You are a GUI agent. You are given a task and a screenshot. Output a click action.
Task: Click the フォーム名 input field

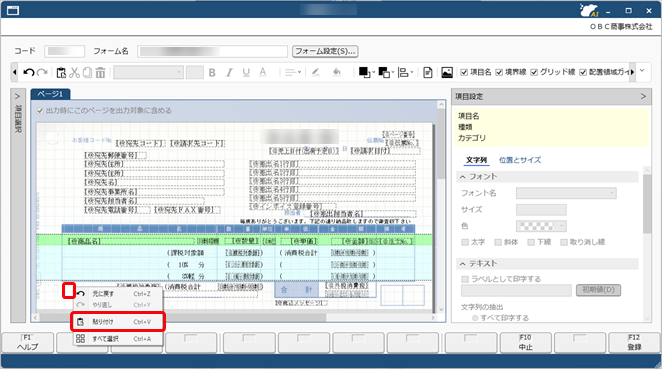click(x=212, y=51)
